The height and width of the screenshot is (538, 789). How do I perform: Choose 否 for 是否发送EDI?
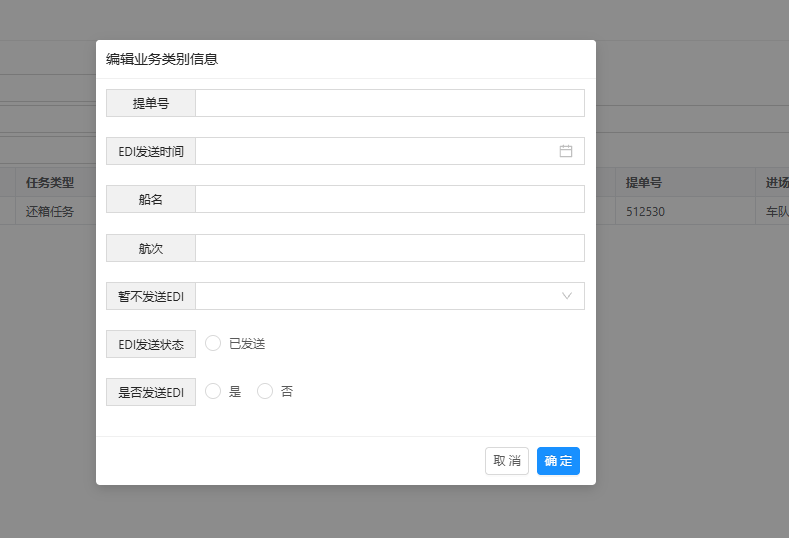point(265,392)
